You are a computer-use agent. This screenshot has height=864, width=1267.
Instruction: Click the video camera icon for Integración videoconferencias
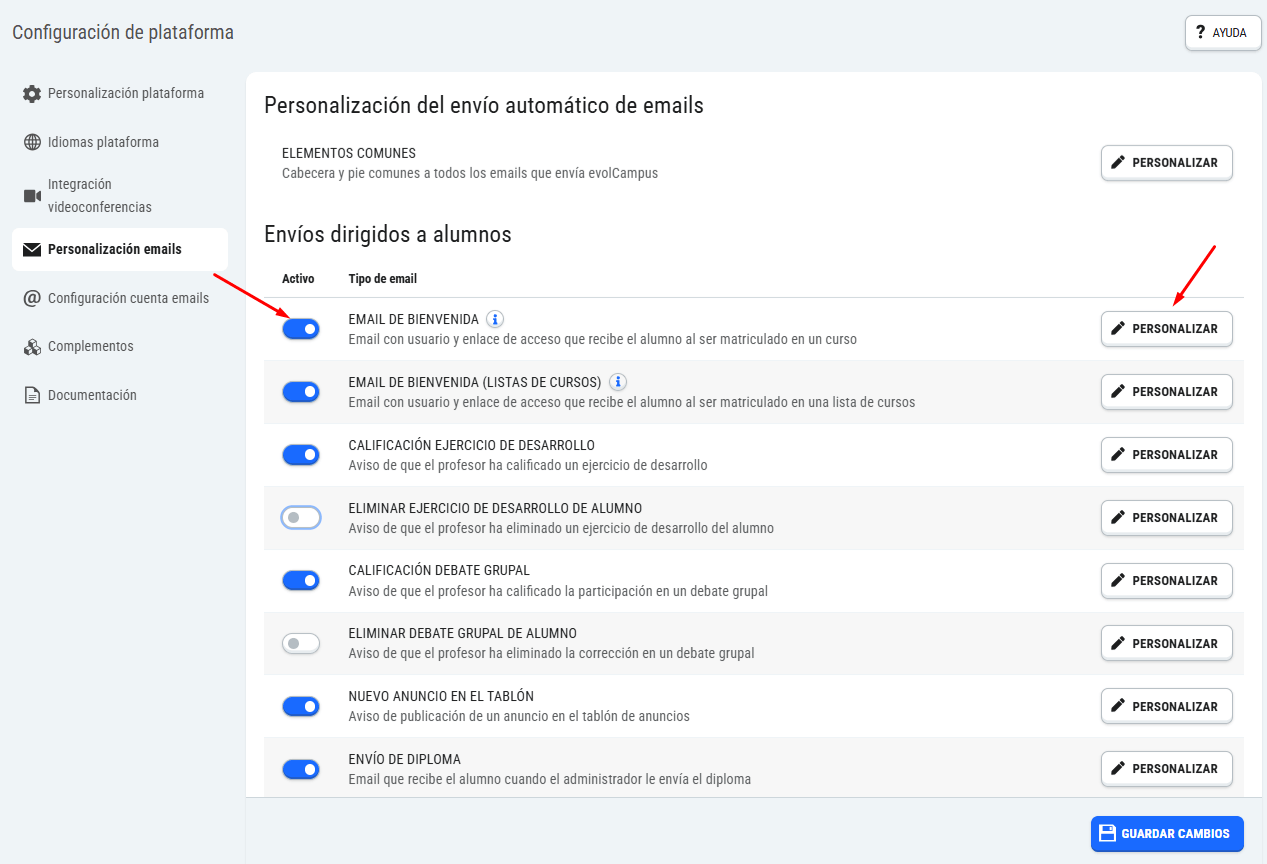tap(32, 196)
